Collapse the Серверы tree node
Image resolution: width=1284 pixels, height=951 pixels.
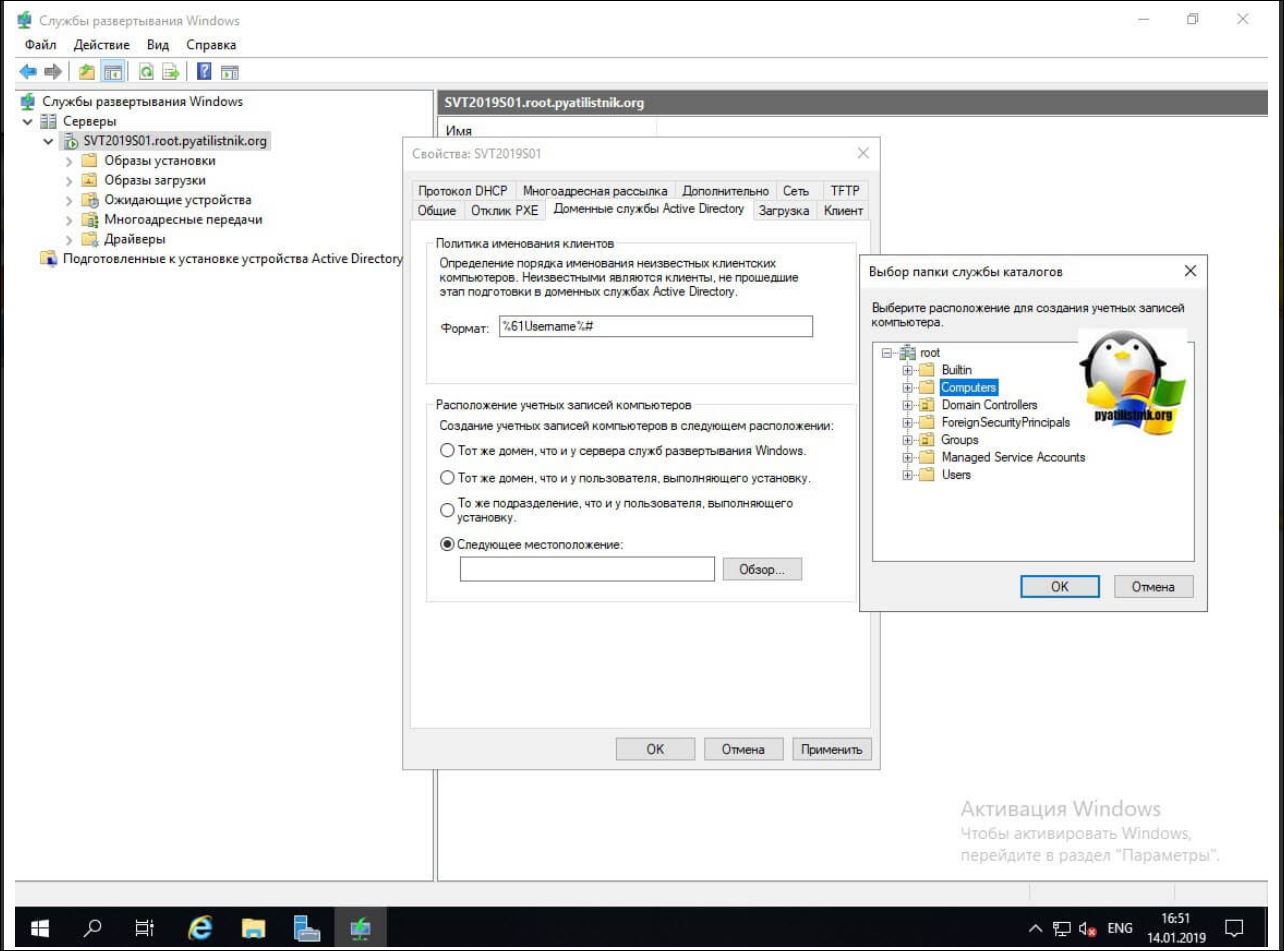28,121
